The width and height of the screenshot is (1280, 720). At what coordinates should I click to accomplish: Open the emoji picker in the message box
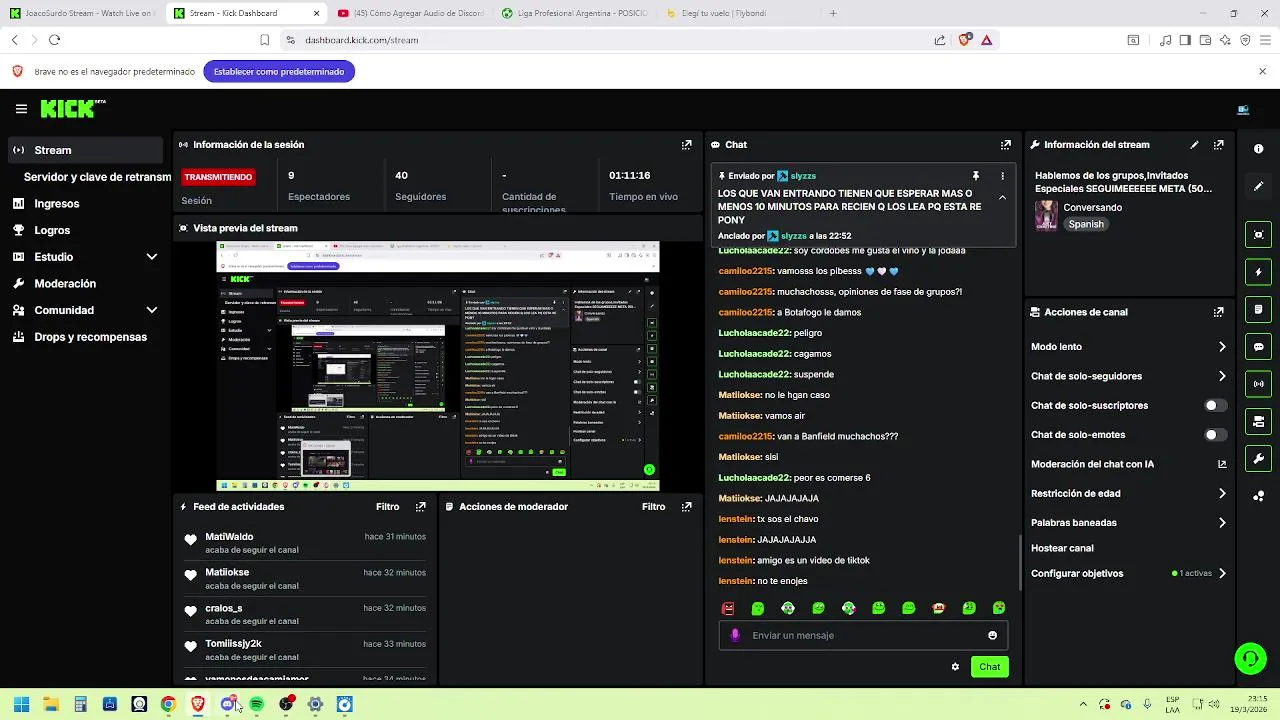pos(992,635)
